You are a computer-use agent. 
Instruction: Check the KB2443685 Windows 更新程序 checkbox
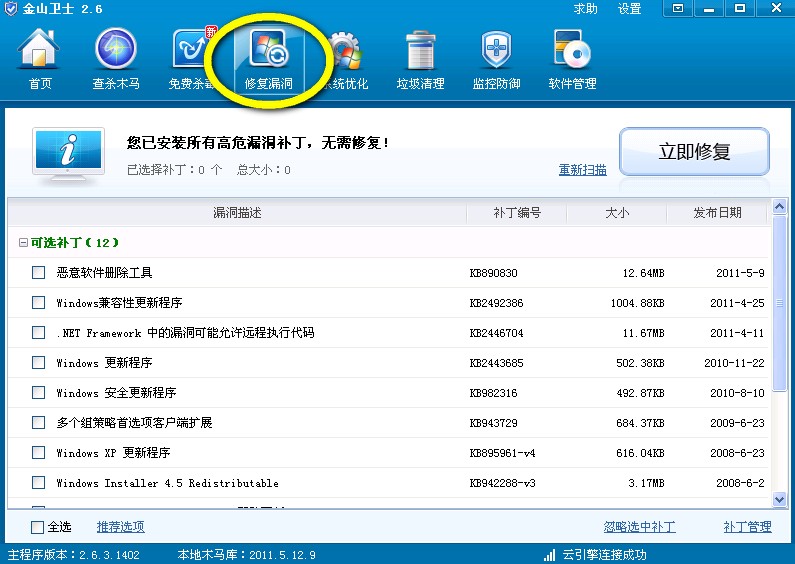click(x=39, y=363)
